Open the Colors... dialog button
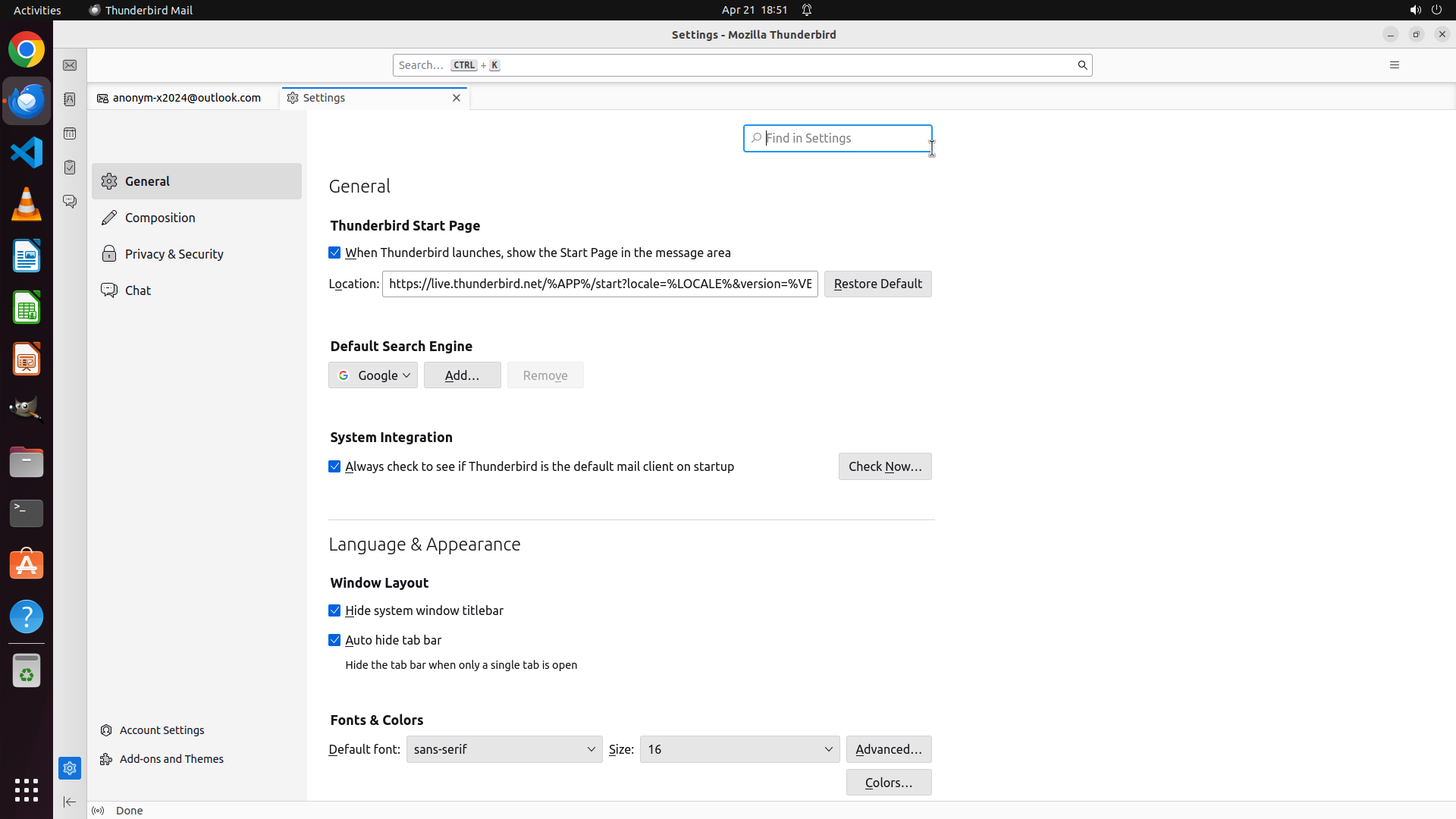1456x819 pixels. click(888, 783)
